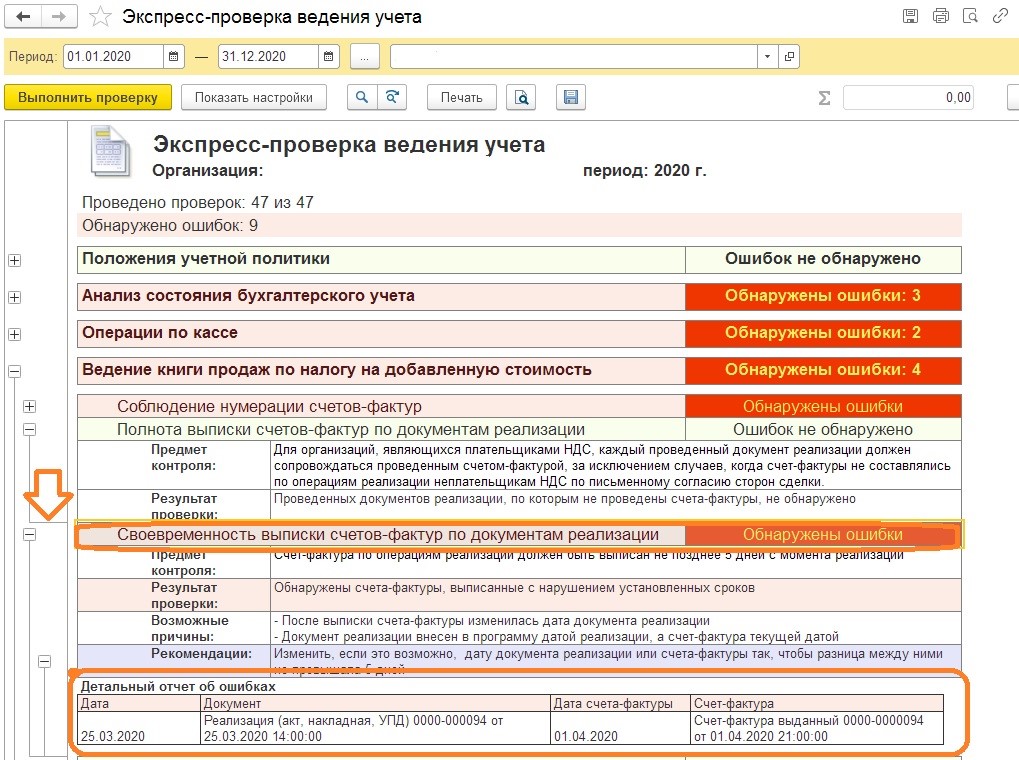The width and height of the screenshot is (1019, 760).
Task: Click invoice date cell 01.04.2020
Action: click(x=621, y=728)
